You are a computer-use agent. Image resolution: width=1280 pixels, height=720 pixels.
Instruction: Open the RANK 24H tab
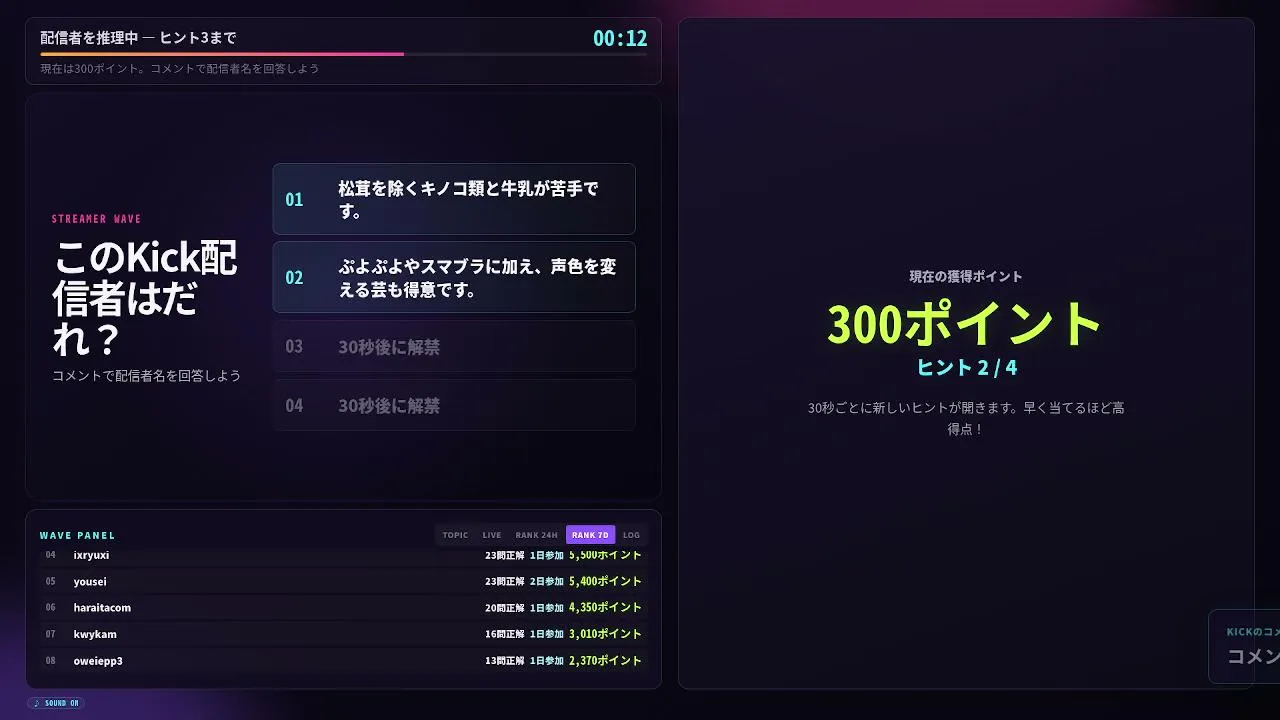click(537, 535)
